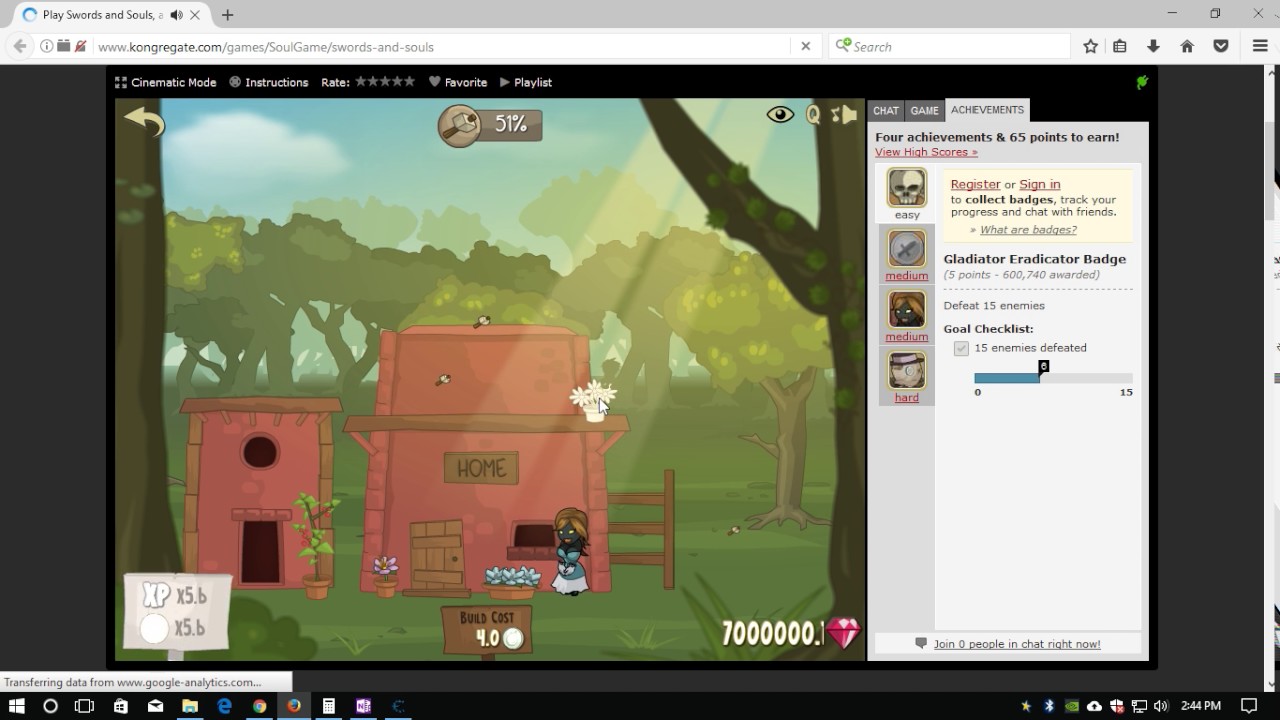Image resolution: width=1280 pixels, height=720 pixels.
Task: Open a new browser tab
Action: [x=228, y=15]
